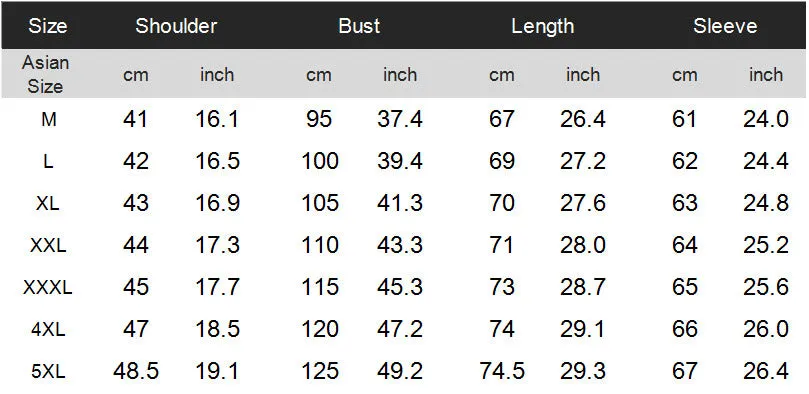Click the XXL size row label
809x394 pixels.
pyautogui.click(x=48, y=245)
